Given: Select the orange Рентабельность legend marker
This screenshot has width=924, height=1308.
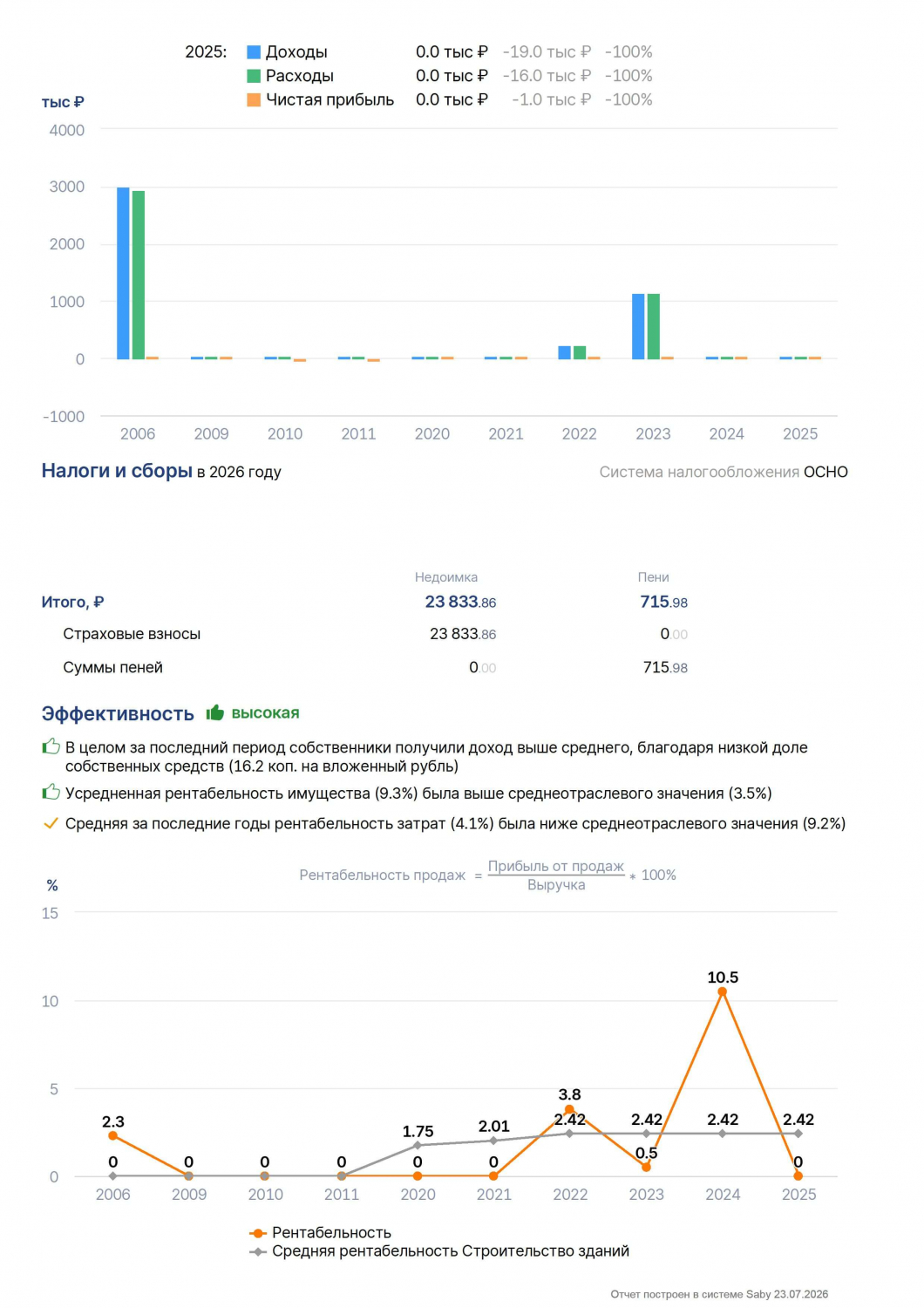Looking at the screenshot, I should click(258, 1233).
